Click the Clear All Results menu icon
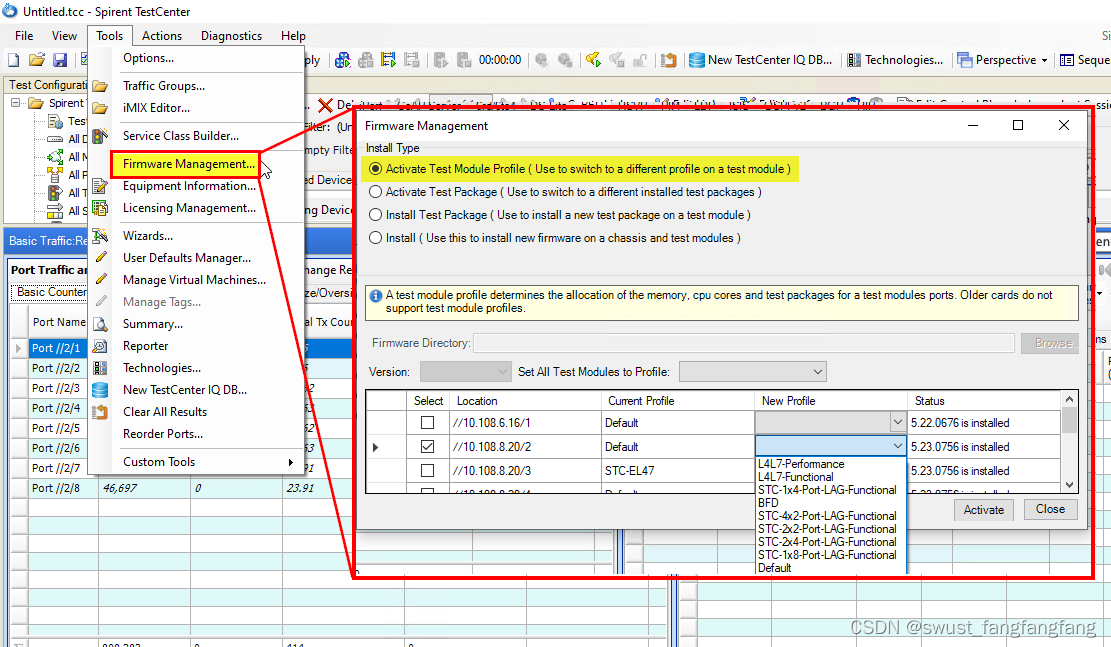 point(100,412)
